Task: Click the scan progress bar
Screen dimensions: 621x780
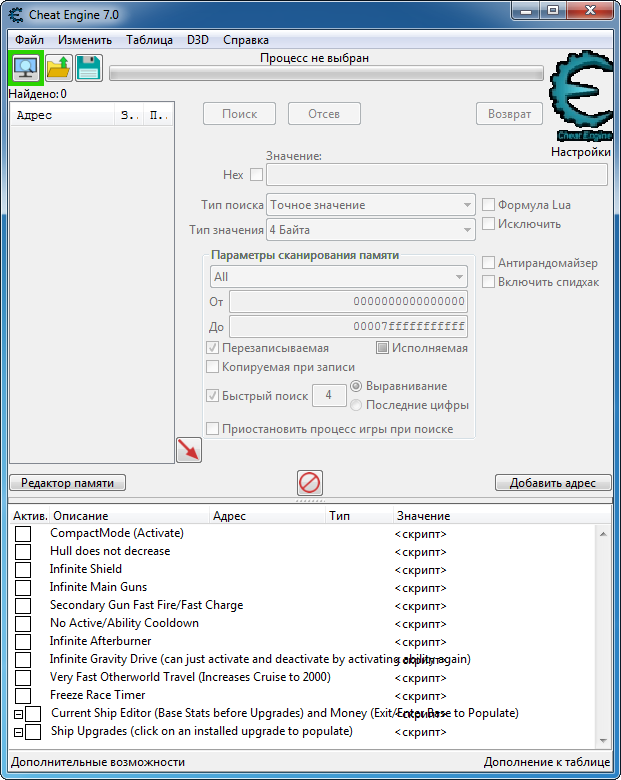Action: coord(326,74)
